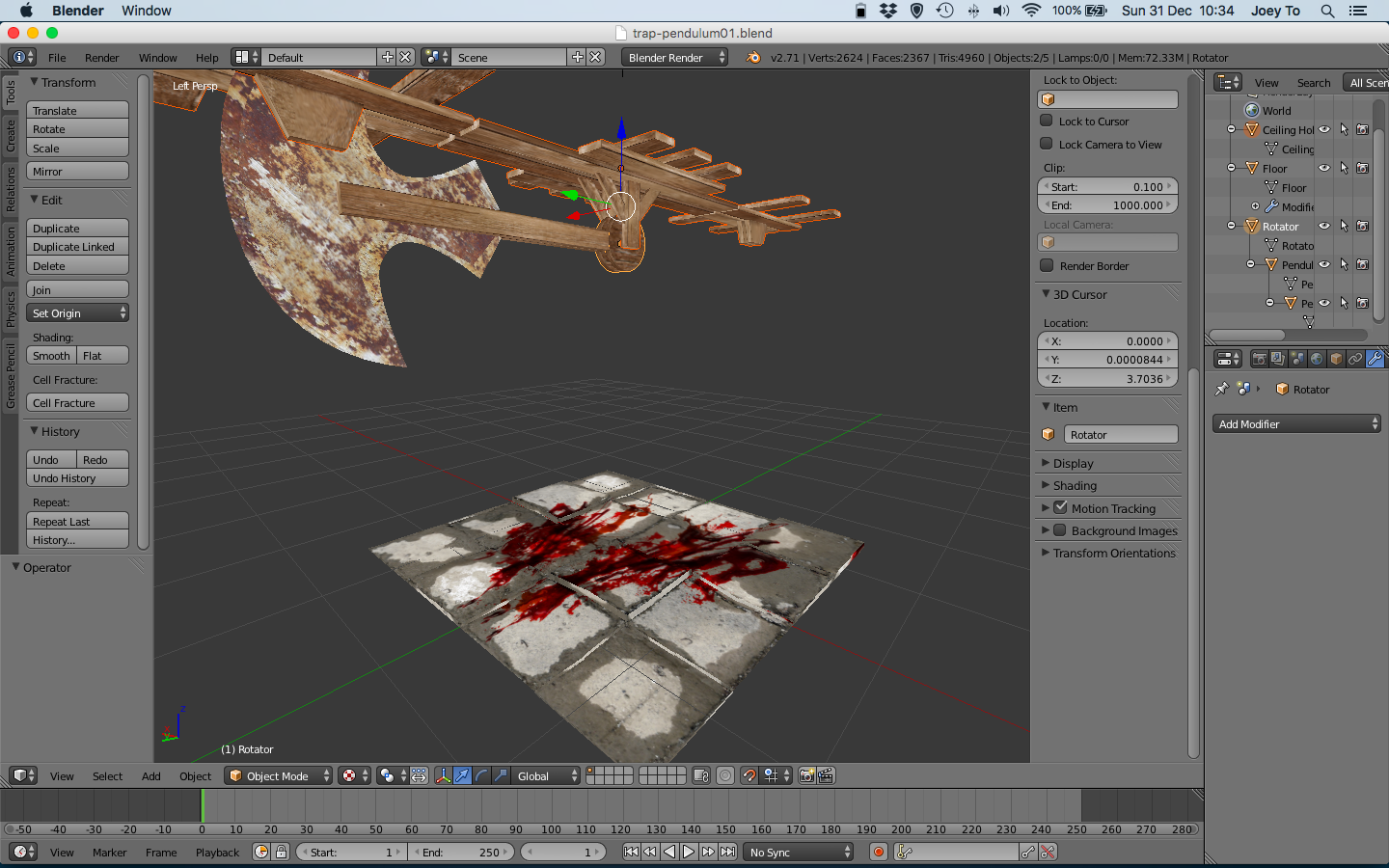
Task: Select the scale manipulator icon
Action: 501,775
